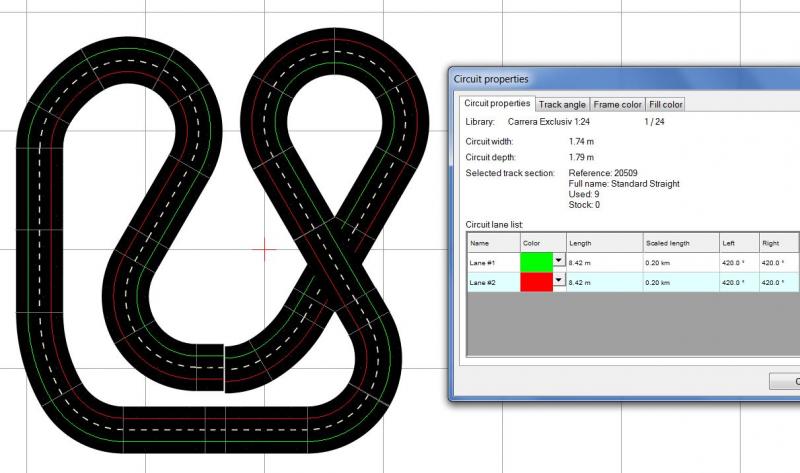Click the red crosshair marker on canvas

tap(266, 250)
